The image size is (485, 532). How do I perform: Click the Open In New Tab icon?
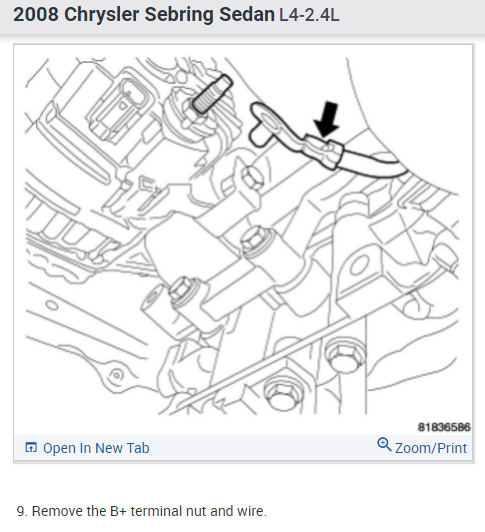coord(31,448)
